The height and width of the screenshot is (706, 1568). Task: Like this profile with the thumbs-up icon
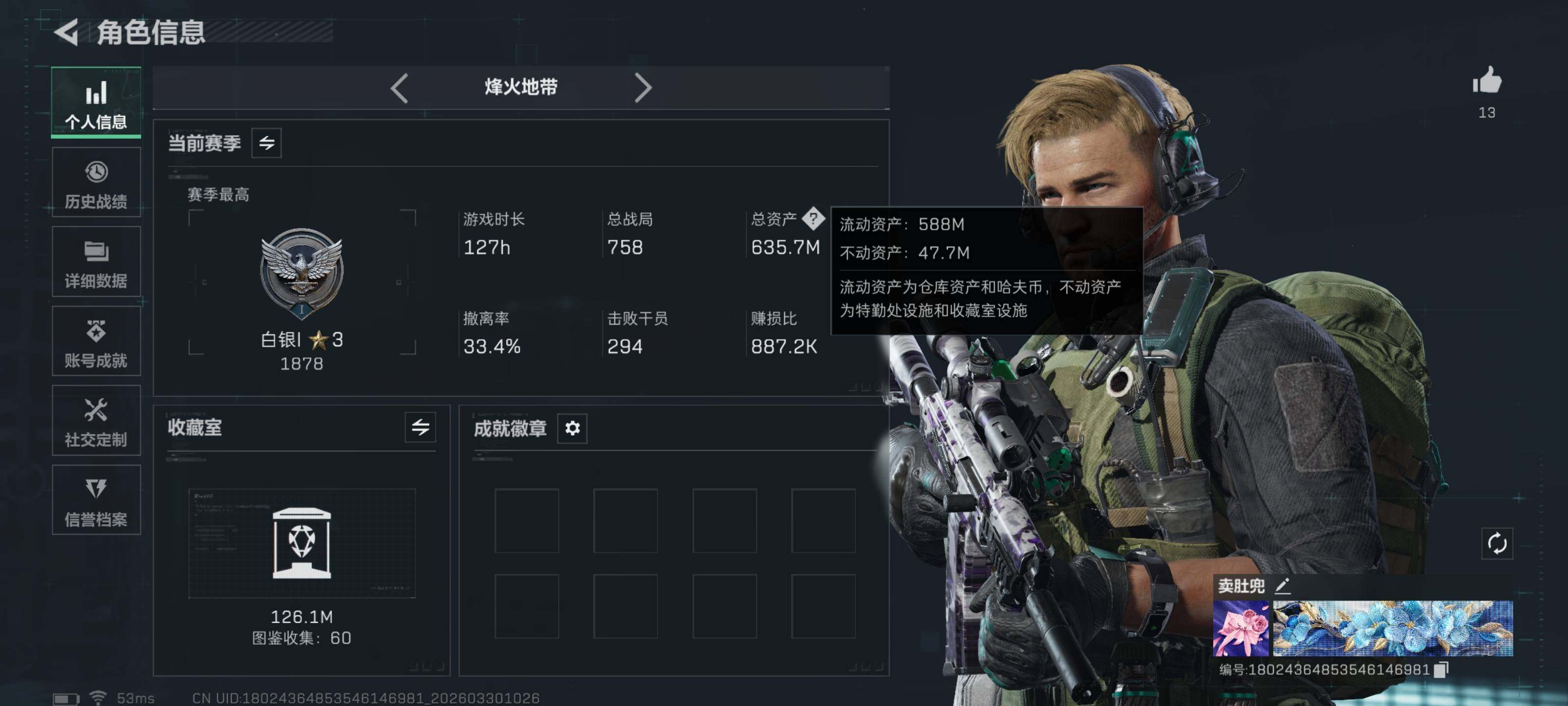click(x=1487, y=80)
